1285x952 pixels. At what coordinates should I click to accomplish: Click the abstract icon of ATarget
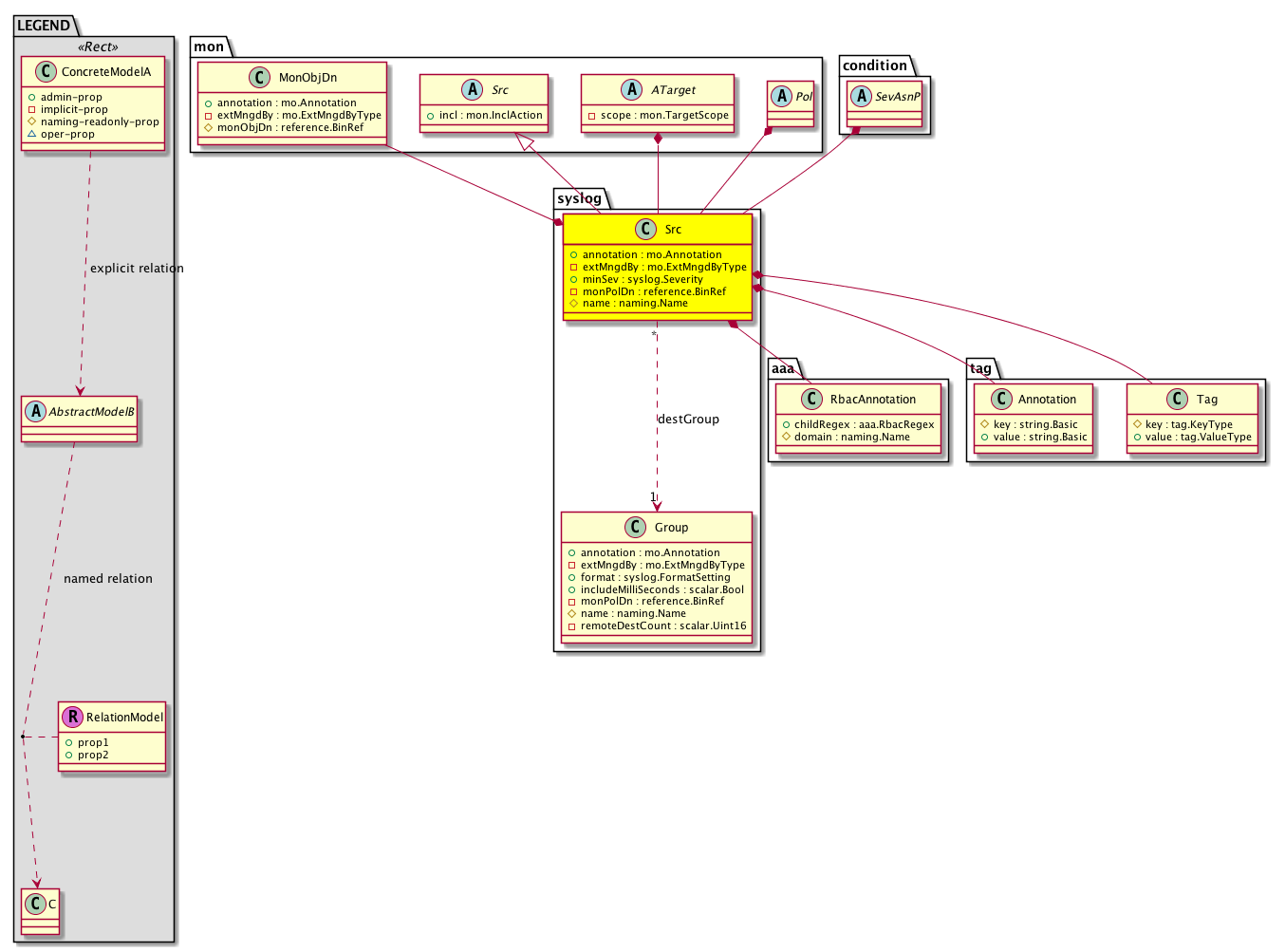[x=632, y=90]
